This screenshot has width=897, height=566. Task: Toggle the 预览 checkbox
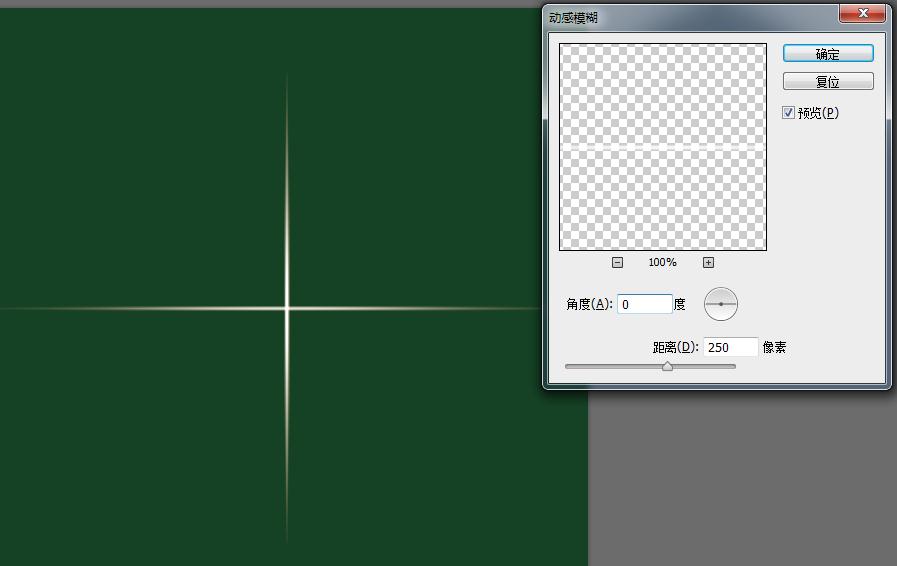tap(789, 113)
